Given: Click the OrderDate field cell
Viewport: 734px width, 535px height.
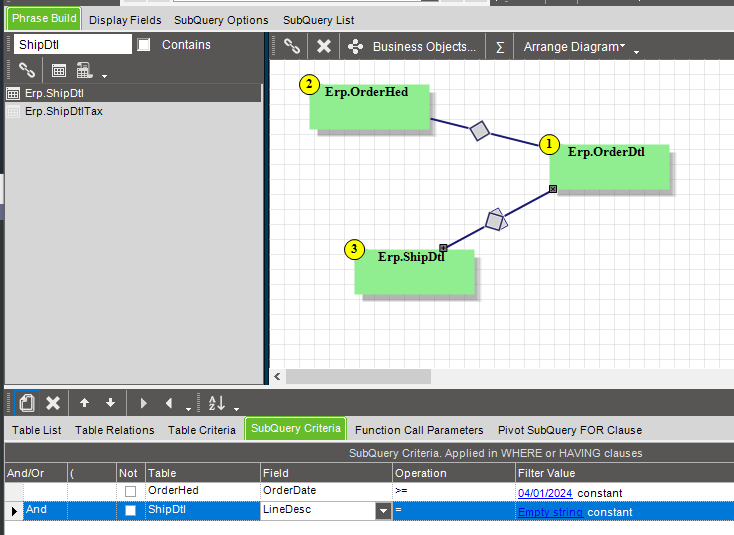Looking at the screenshot, I should tap(326, 491).
